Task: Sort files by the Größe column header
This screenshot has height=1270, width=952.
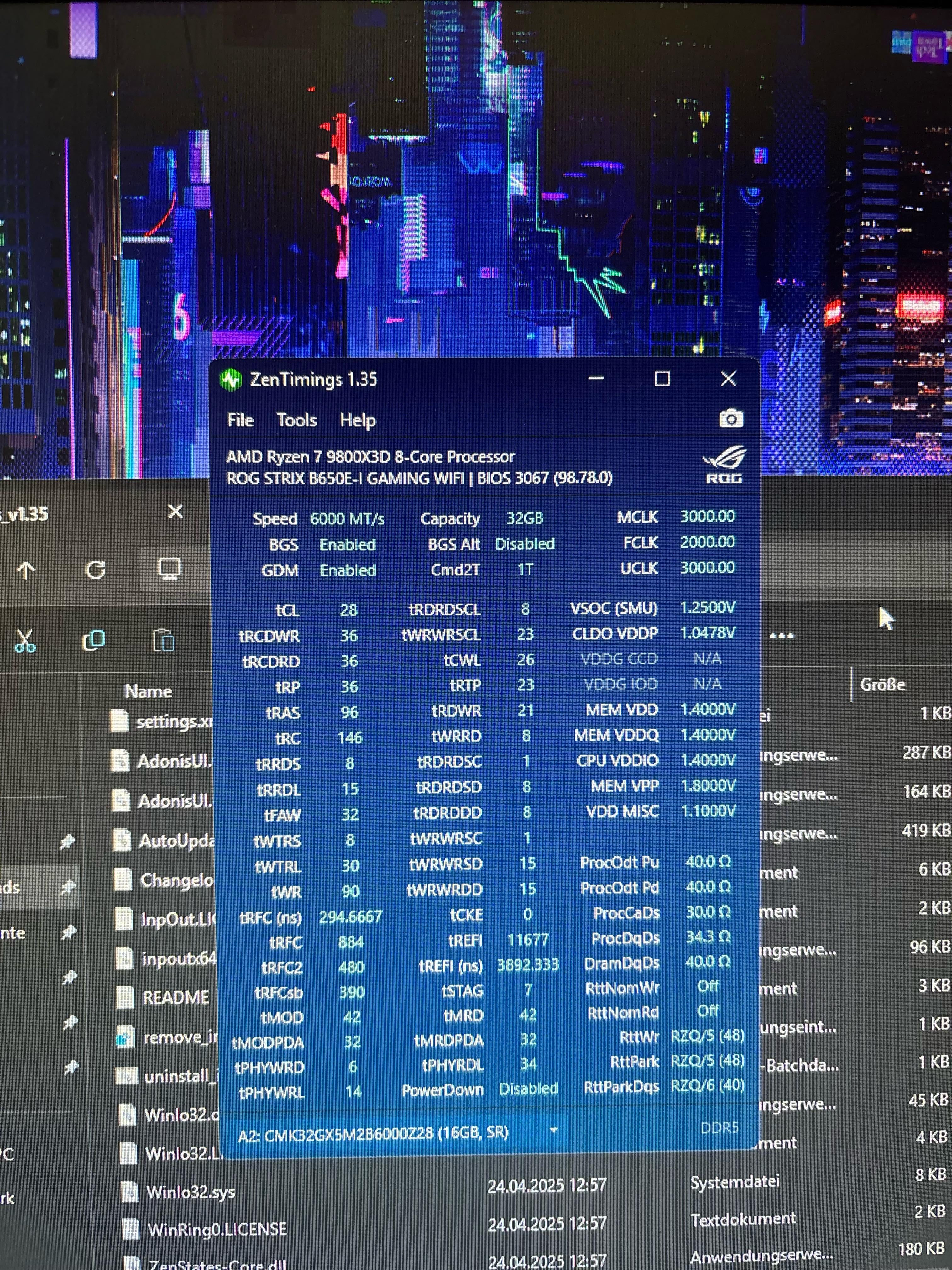Action: [882, 684]
